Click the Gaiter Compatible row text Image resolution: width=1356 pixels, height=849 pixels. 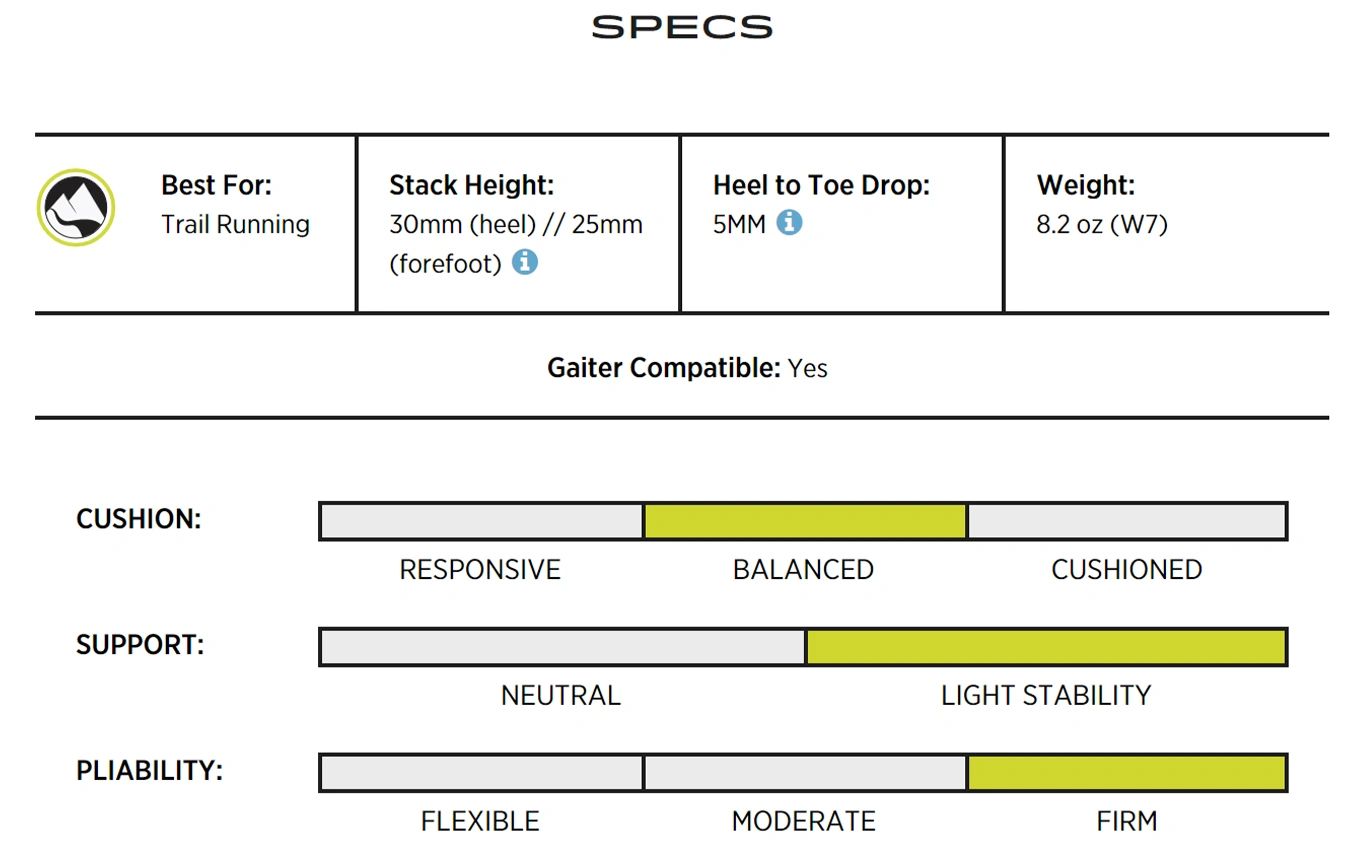(x=687, y=368)
